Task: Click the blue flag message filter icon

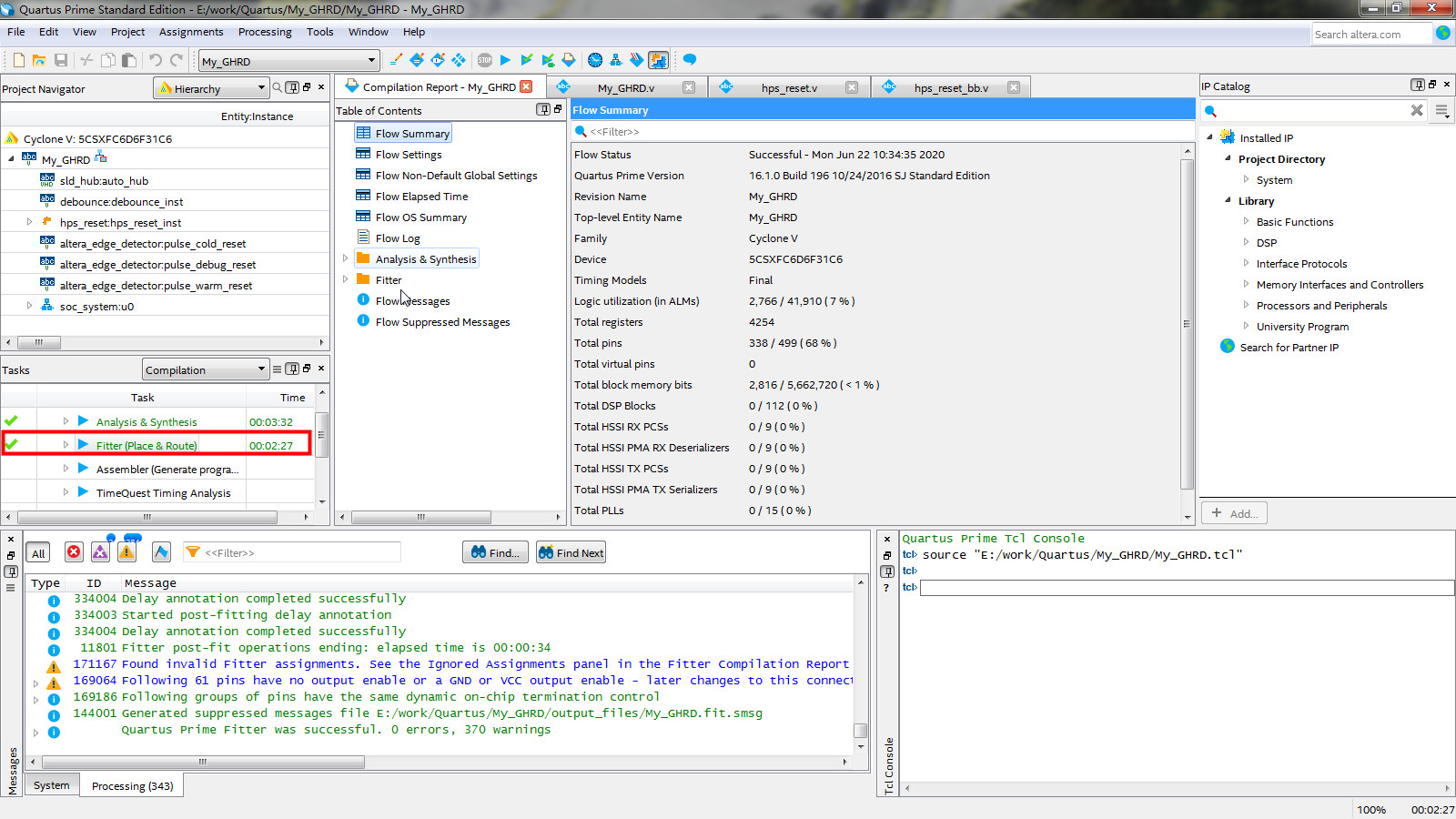Action: 161,552
